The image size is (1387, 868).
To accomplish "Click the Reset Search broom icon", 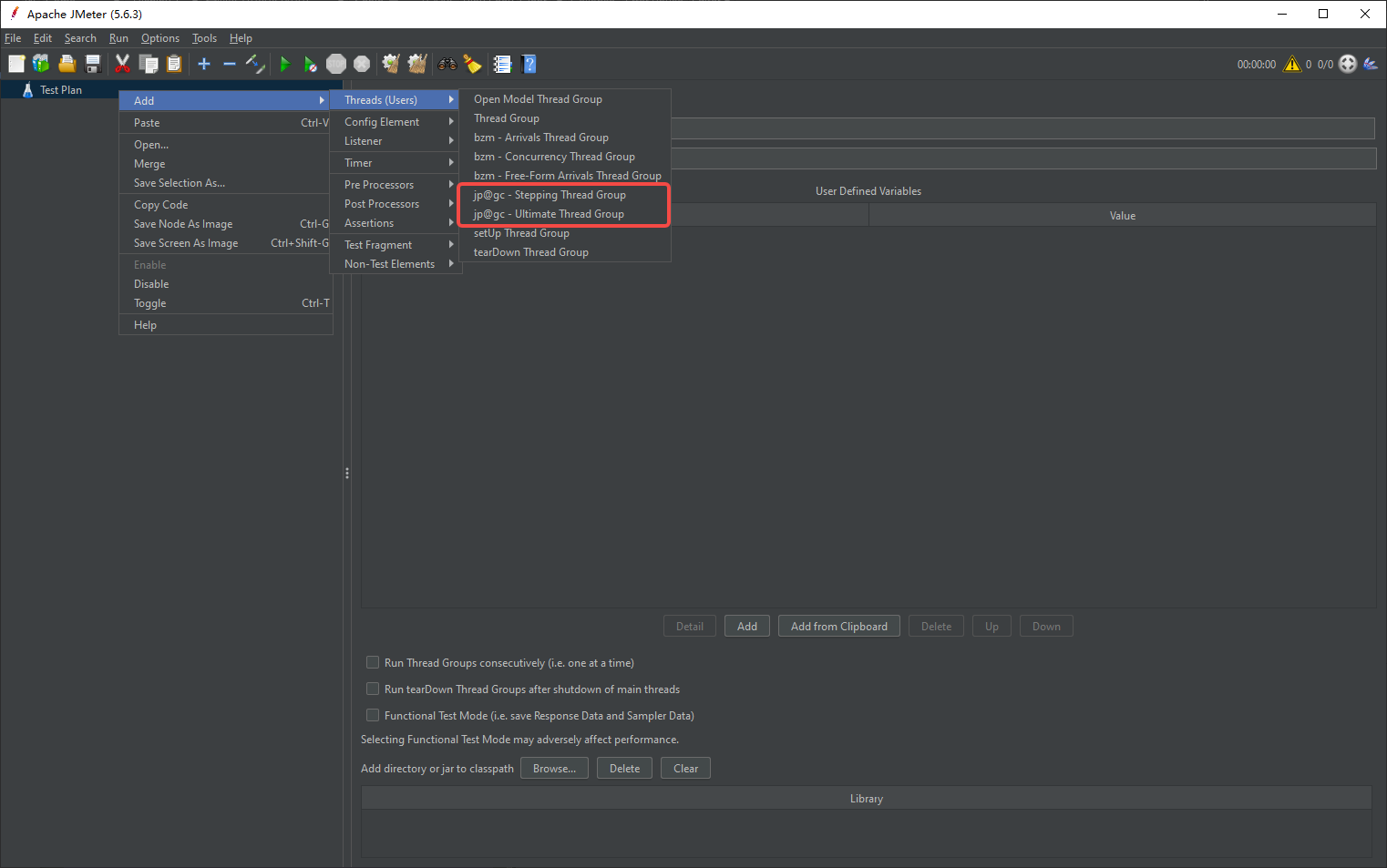I will [x=472, y=64].
